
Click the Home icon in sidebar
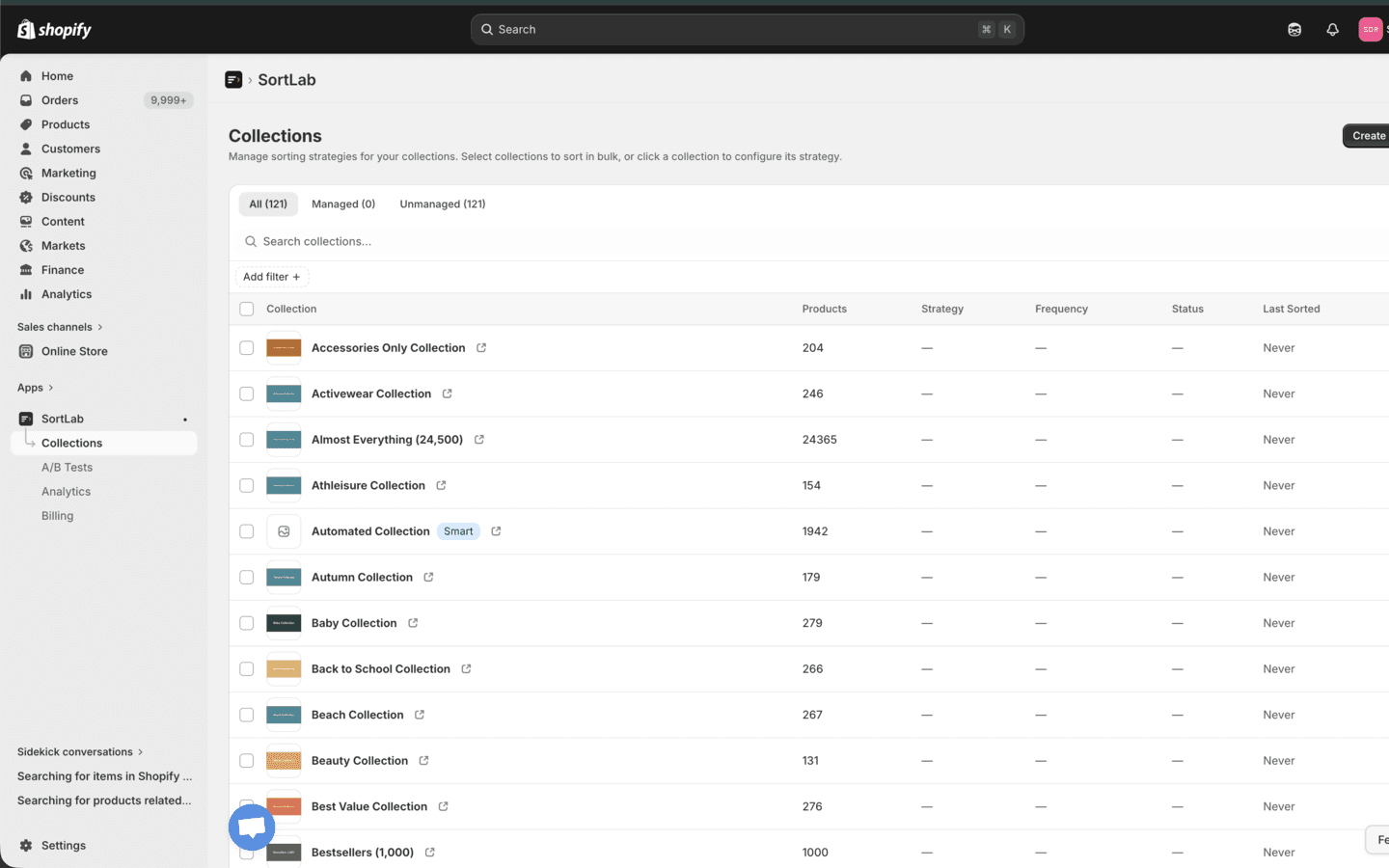click(x=26, y=76)
